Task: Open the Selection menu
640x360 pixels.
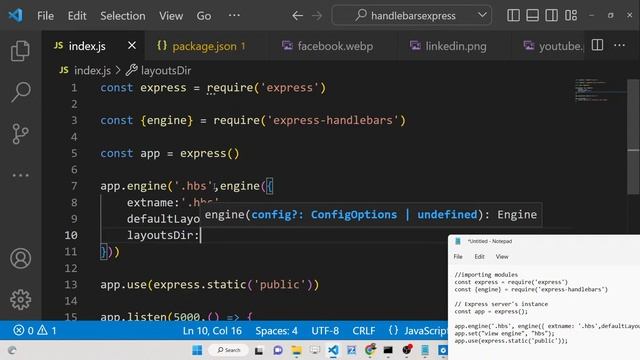Action: pos(123,16)
